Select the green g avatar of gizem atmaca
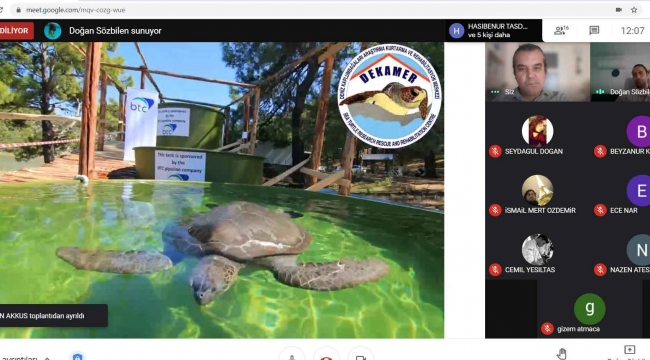Image resolution: width=650 pixels, height=360 pixels. click(x=589, y=309)
